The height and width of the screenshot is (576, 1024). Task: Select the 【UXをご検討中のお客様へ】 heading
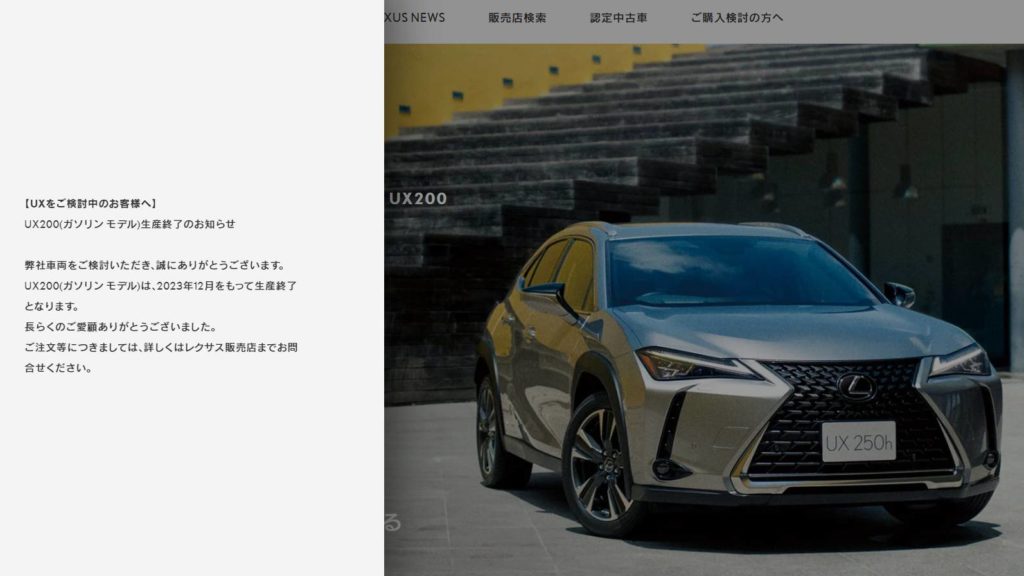90,204
